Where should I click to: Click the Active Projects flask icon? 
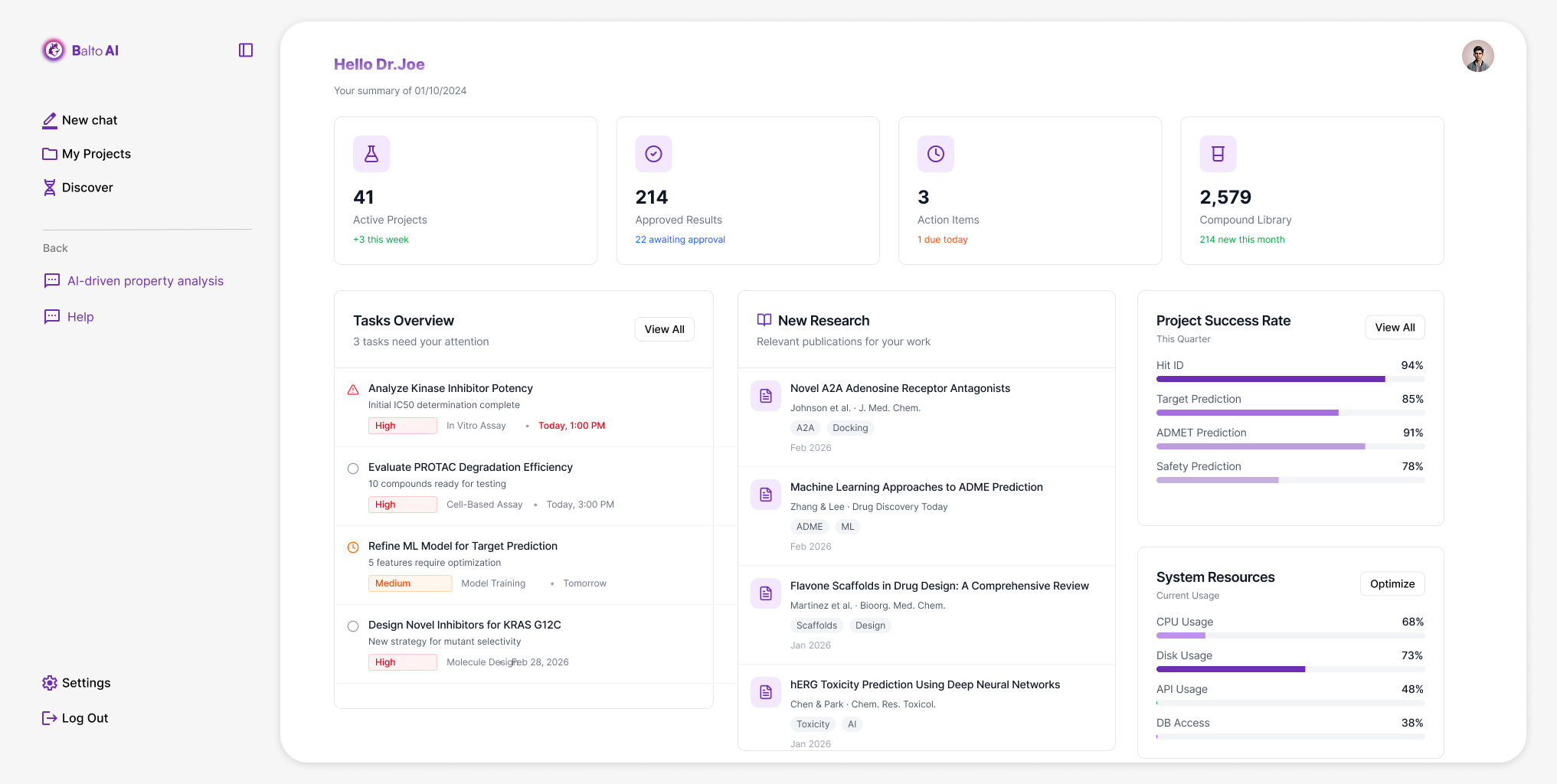371,154
